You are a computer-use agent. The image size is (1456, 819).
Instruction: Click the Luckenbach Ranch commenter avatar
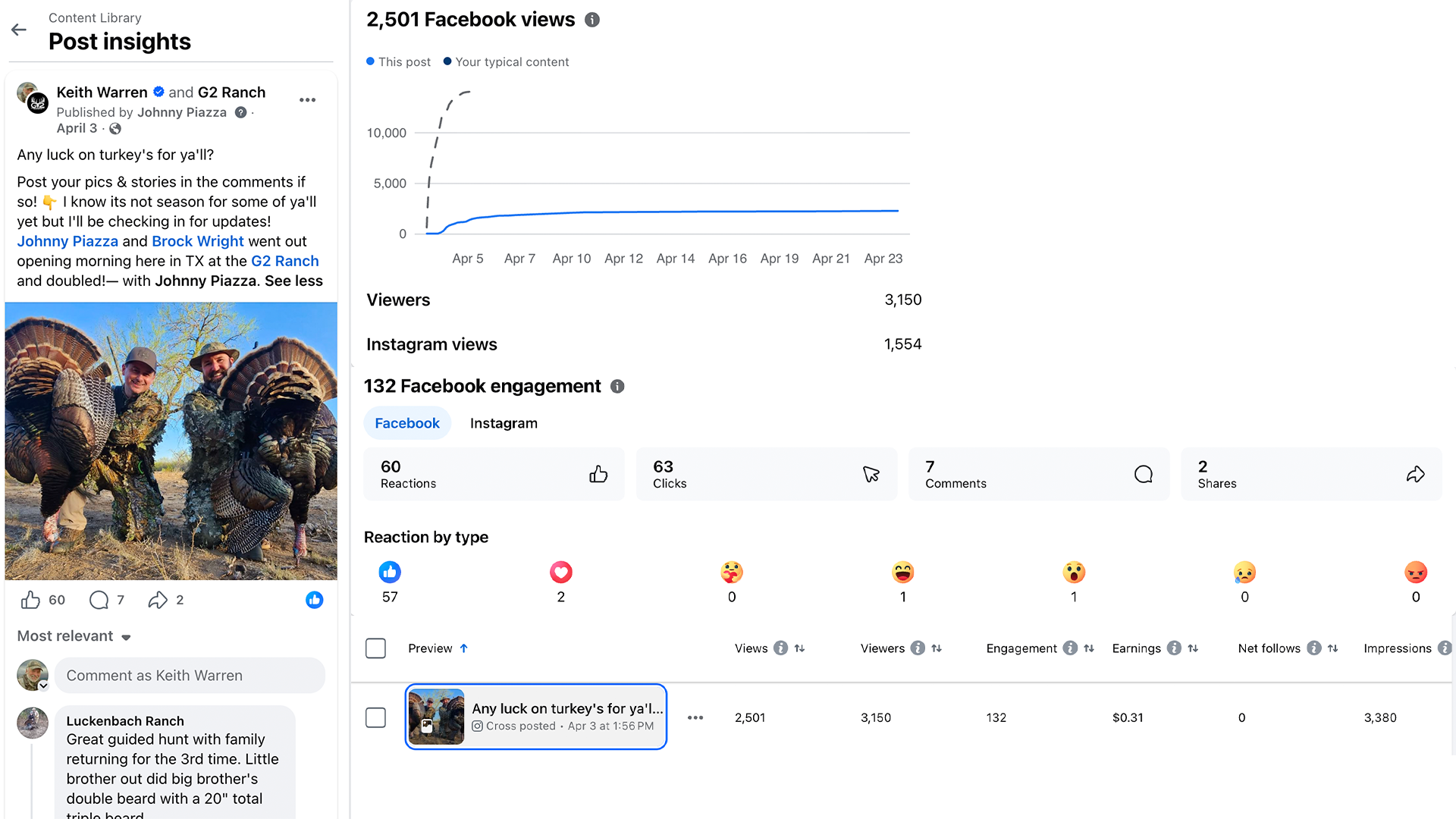(x=33, y=723)
